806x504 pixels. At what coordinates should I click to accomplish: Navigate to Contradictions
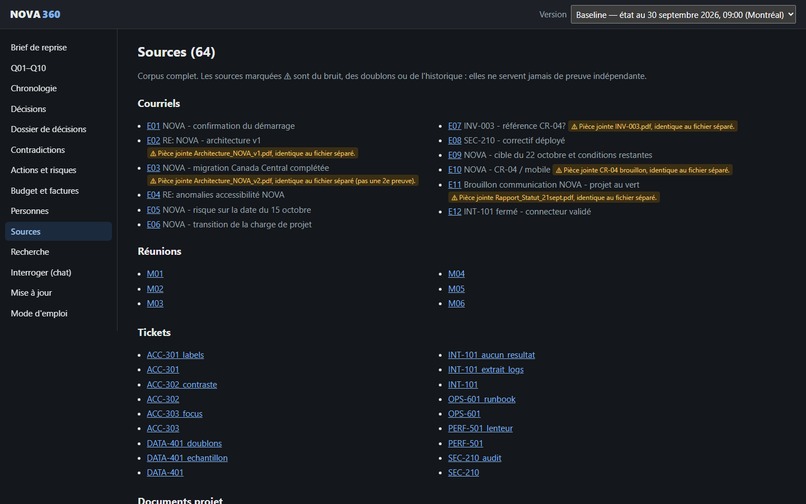(x=59, y=150)
